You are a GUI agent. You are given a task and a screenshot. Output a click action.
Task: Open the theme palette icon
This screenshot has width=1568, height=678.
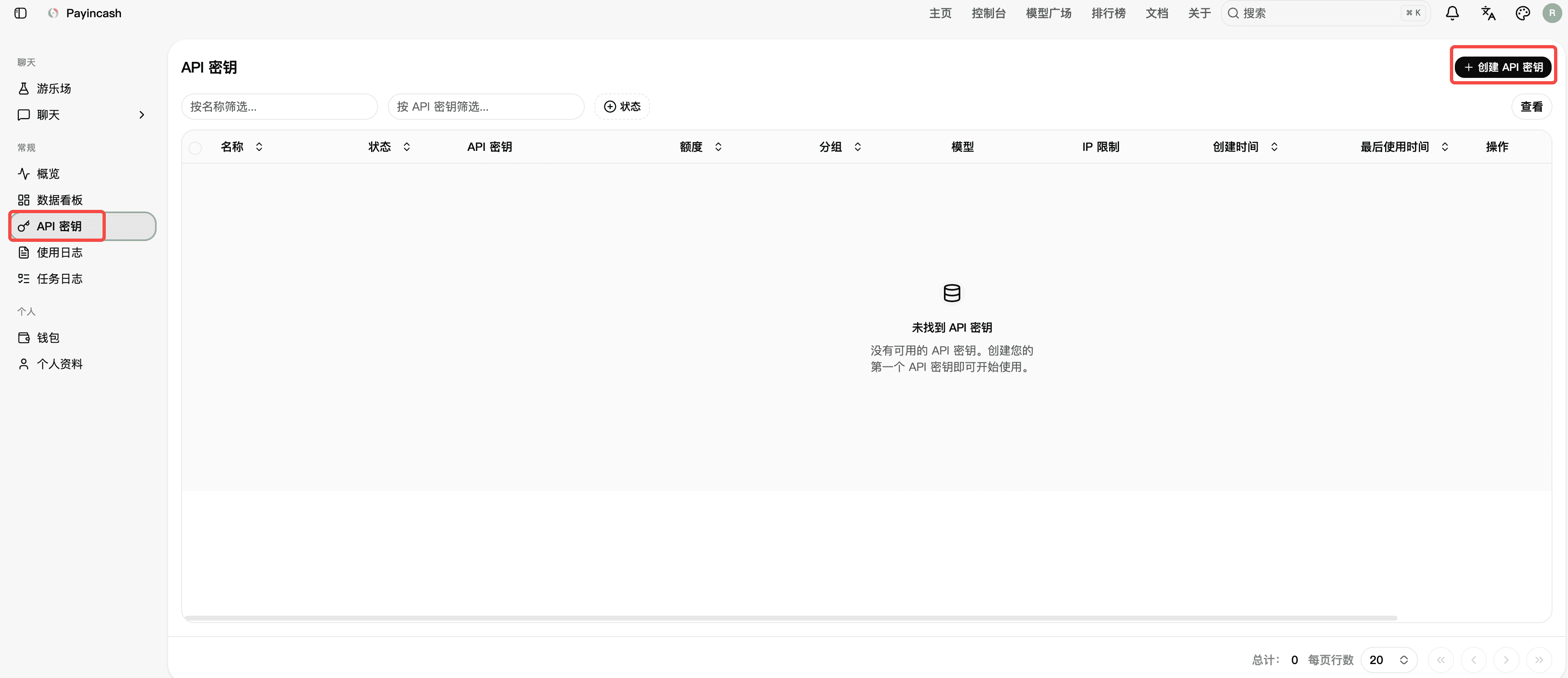point(1522,13)
